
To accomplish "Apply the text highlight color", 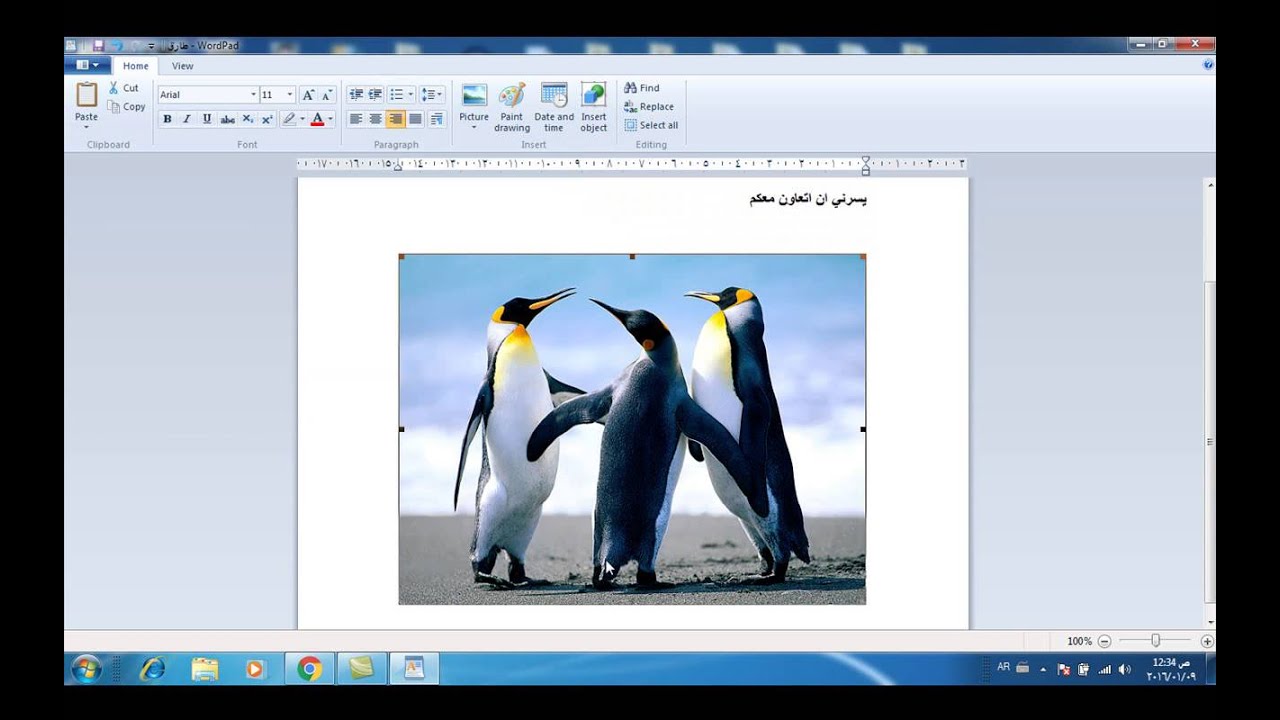I will coord(289,119).
